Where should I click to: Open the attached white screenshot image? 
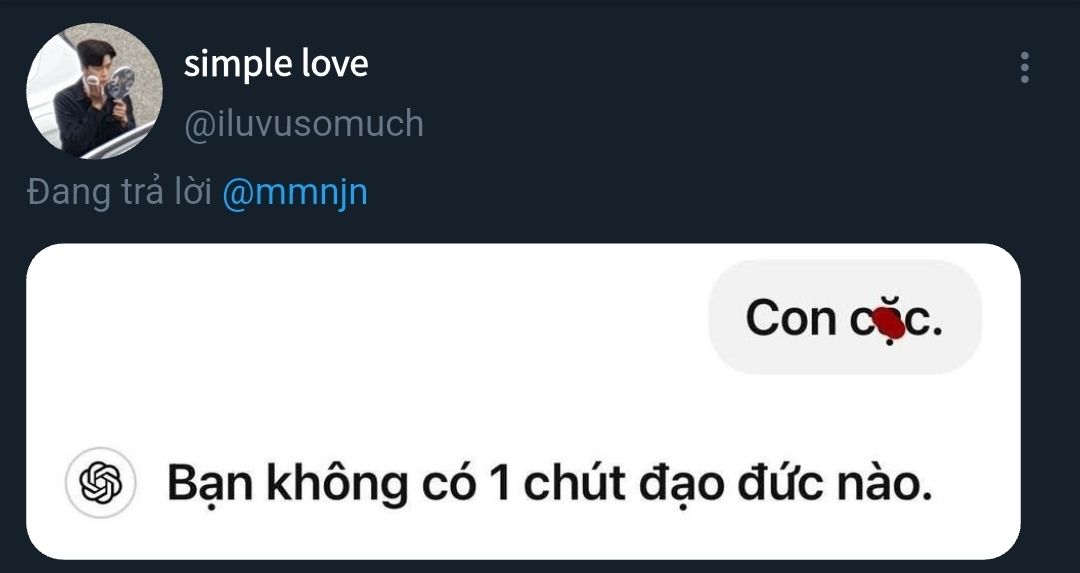pyautogui.click(x=523, y=402)
